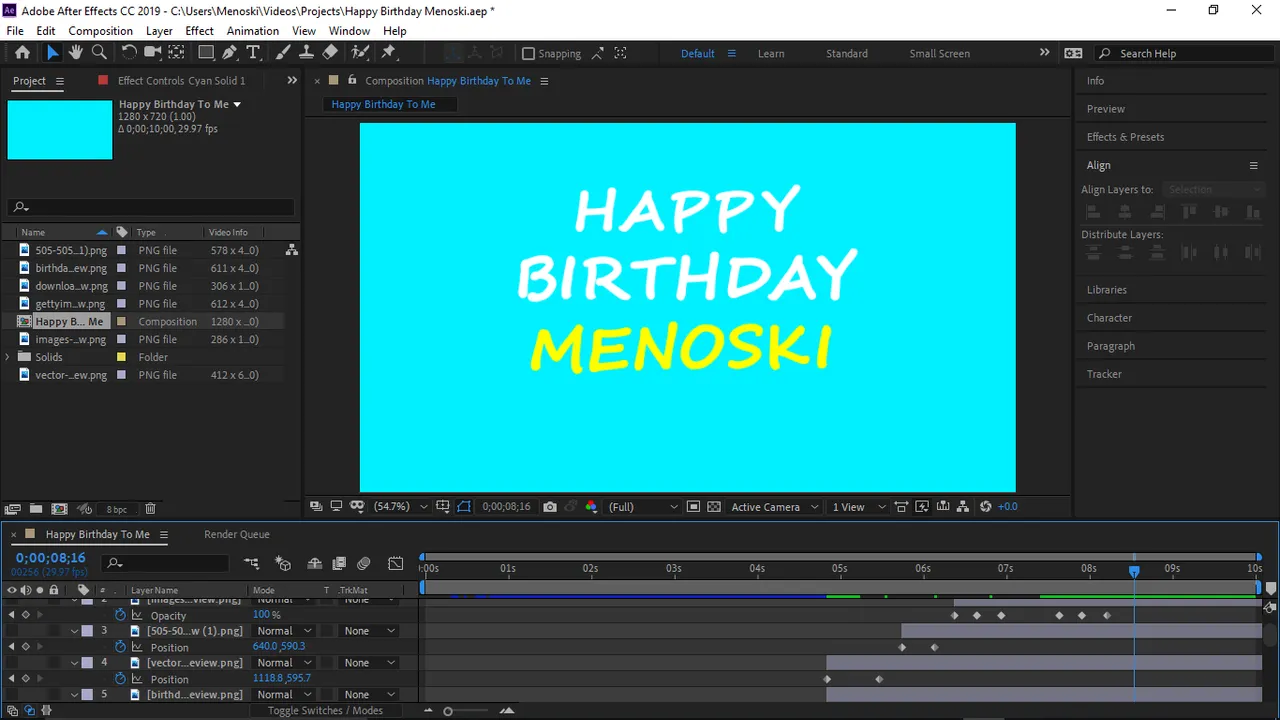Expand the Solids folder in Project panel
Screen dimensions: 1280x720
coord(8,357)
